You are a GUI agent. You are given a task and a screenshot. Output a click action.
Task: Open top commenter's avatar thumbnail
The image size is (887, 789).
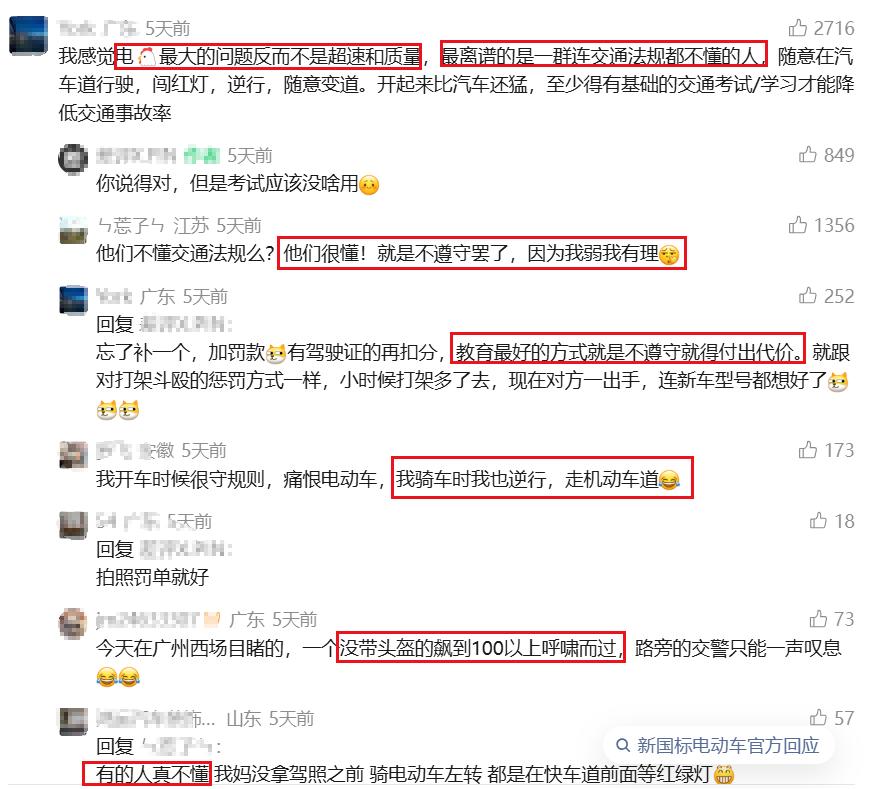pyautogui.click(x=28, y=35)
